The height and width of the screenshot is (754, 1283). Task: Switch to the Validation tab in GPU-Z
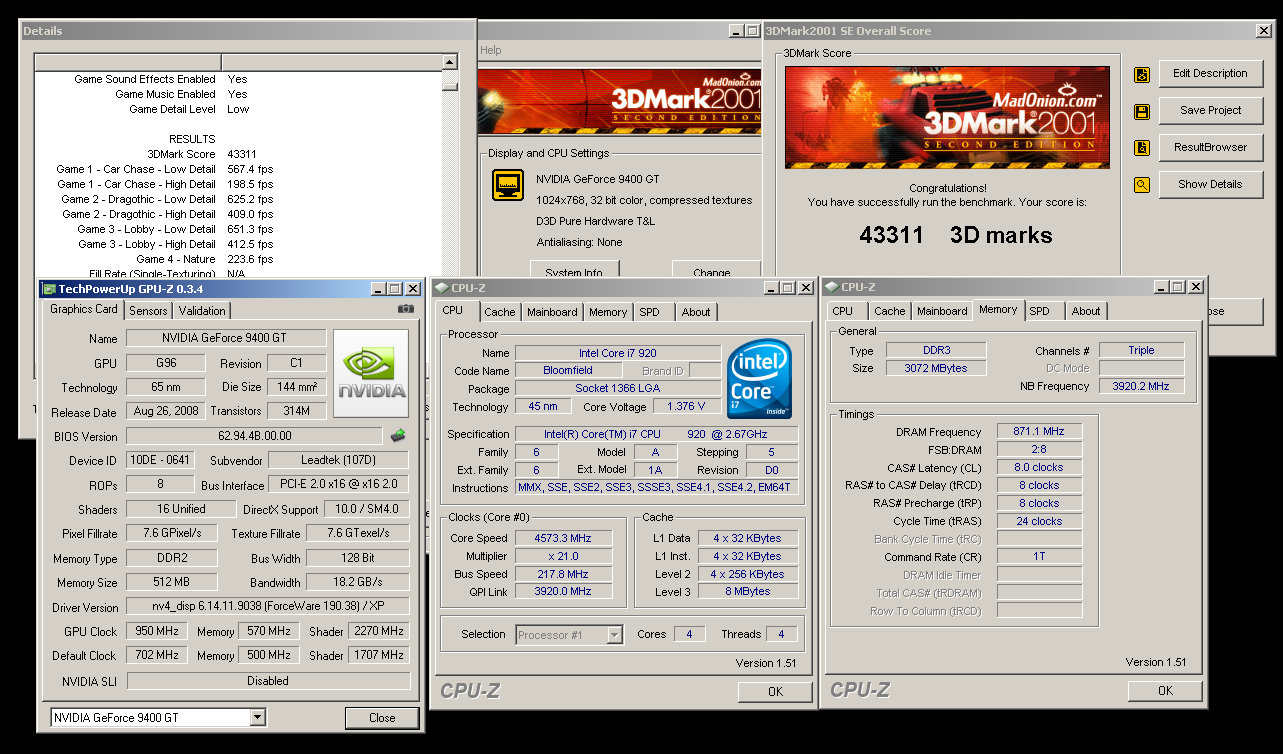(202, 311)
